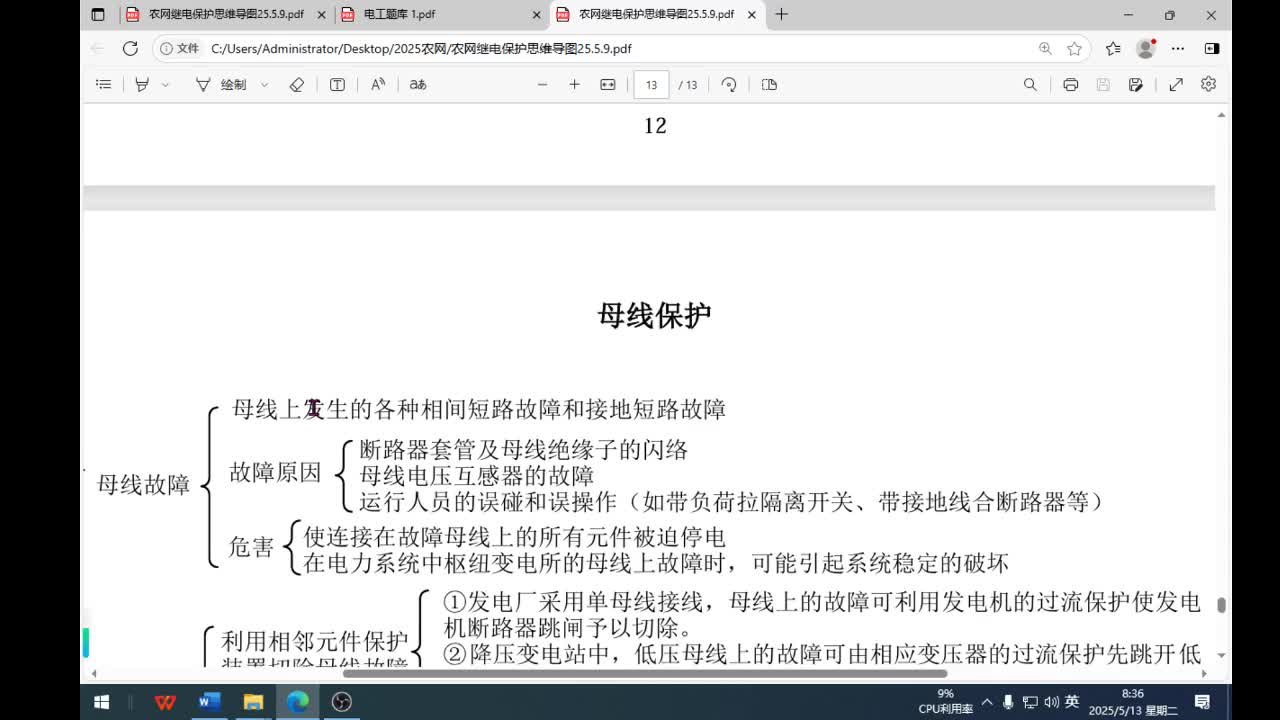The height and width of the screenshot is (720, 1280).
Task: Open the notification center icon
Action: 1203,702
